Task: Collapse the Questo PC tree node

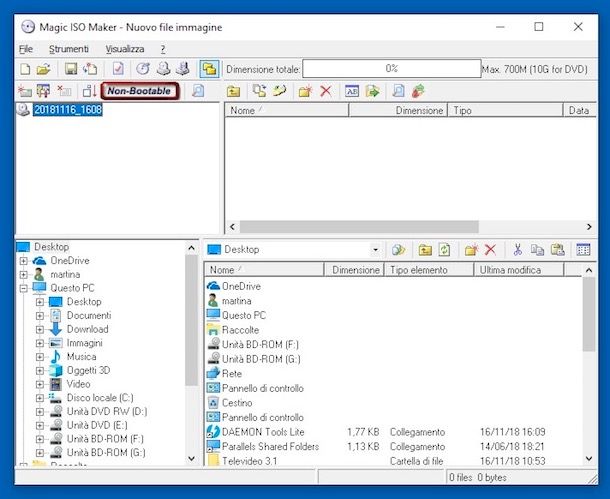Action: tap(23, 288)
